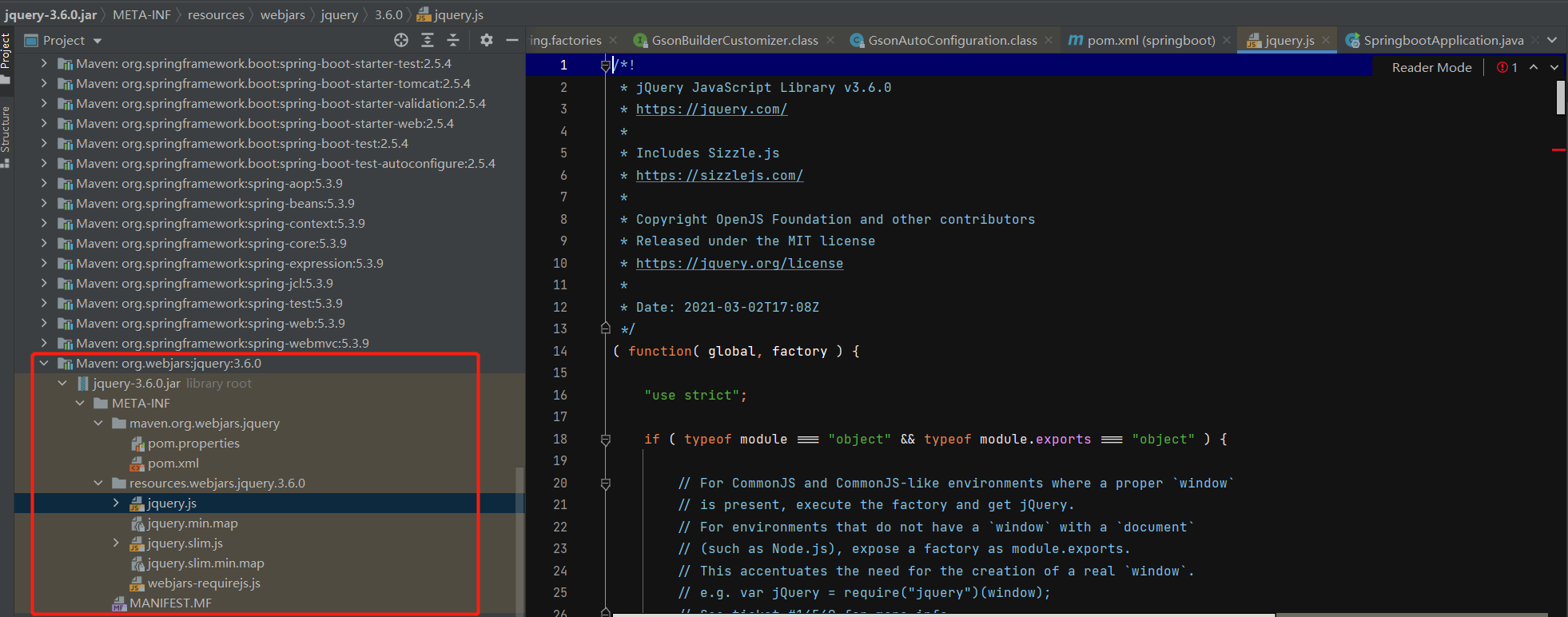Click the "use strict"; code line

[695, 396]
